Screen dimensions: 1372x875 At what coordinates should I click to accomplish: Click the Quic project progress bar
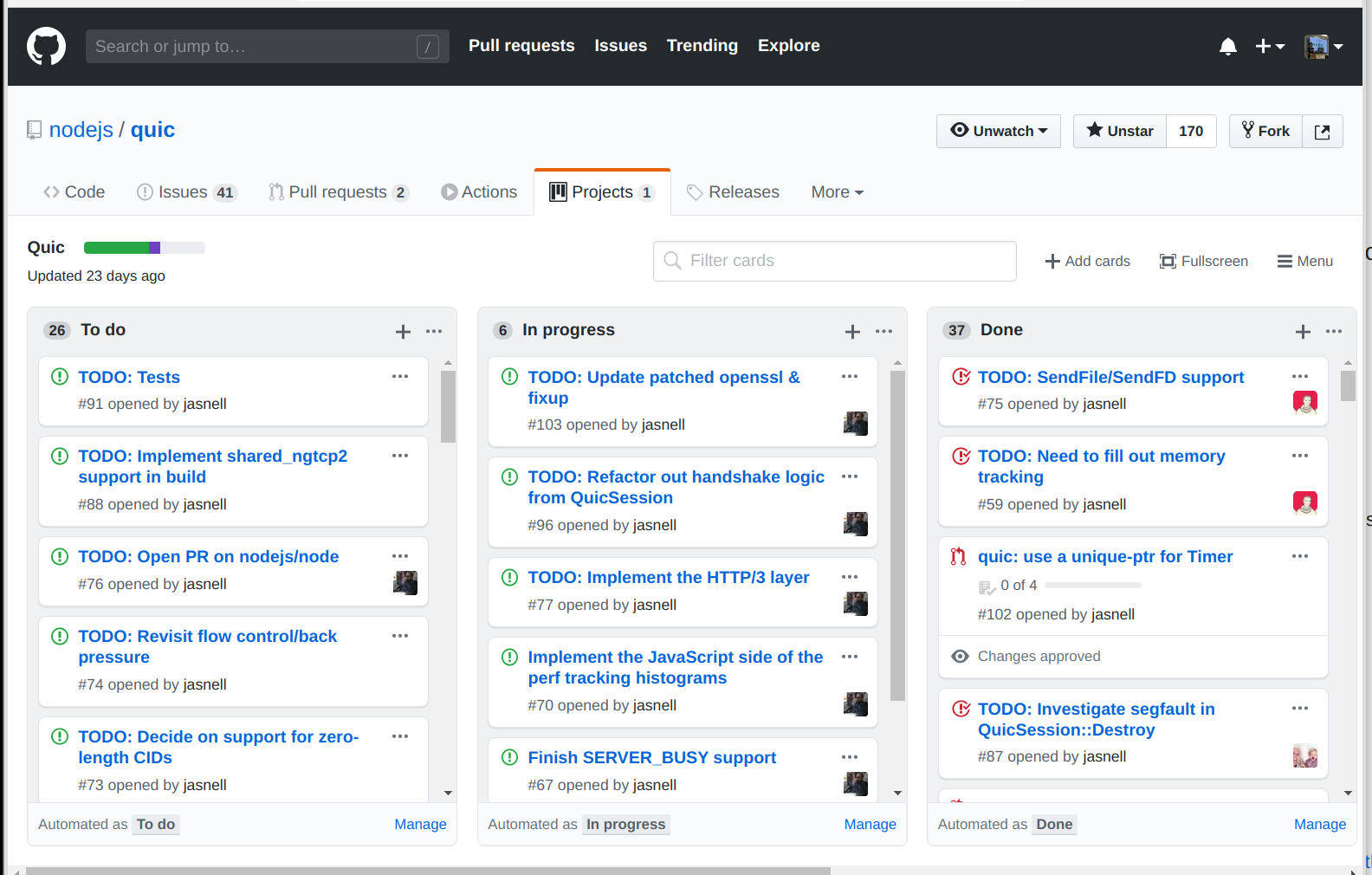click(x=145, y=248)
